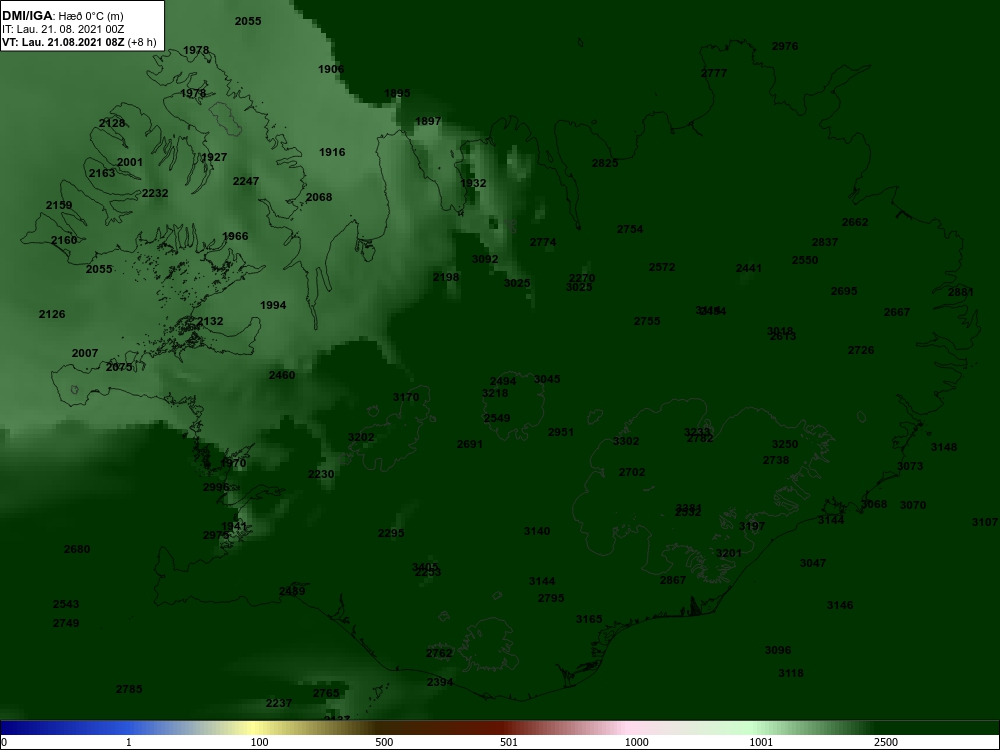Select the 501 label on the color scale
This screenshot has height=750, width=1000.
click(509, 742)
